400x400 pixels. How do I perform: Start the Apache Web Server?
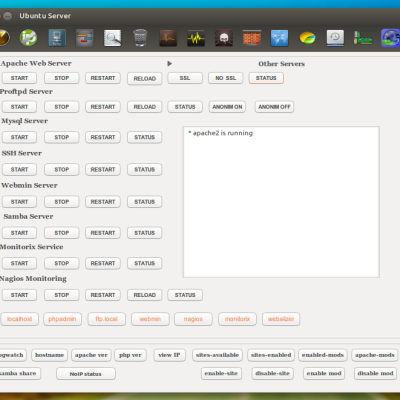pyautogui.click(x=19, y=78)
